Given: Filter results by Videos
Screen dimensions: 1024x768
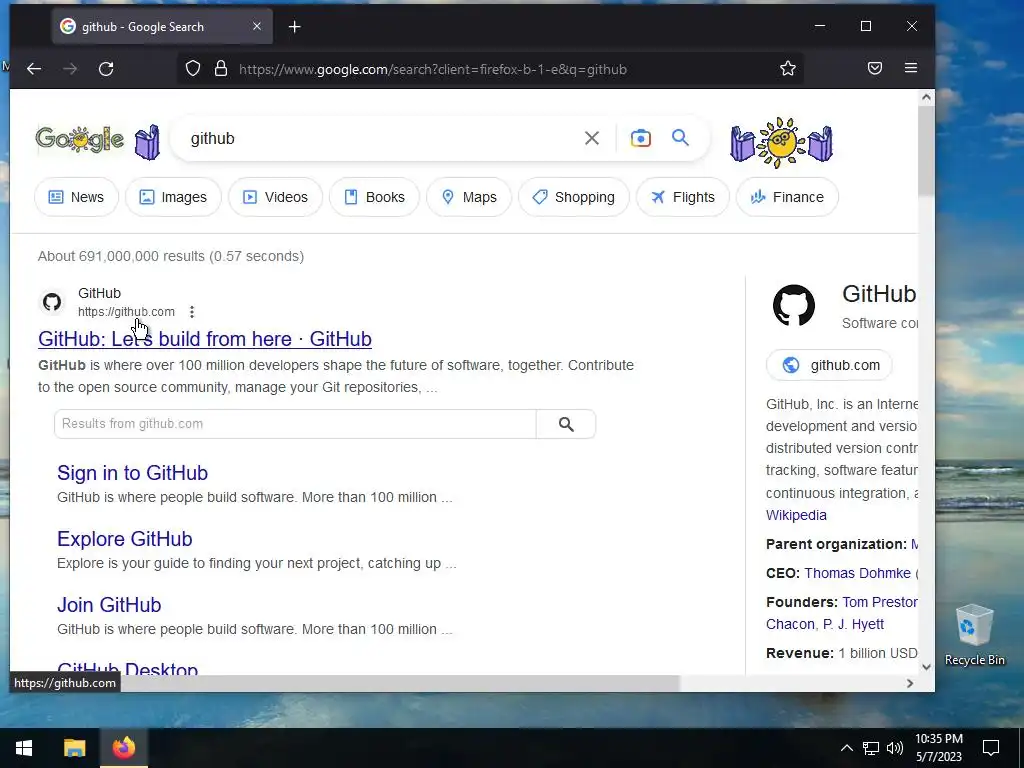Looking at the screenshot, I should click(275, 197).
